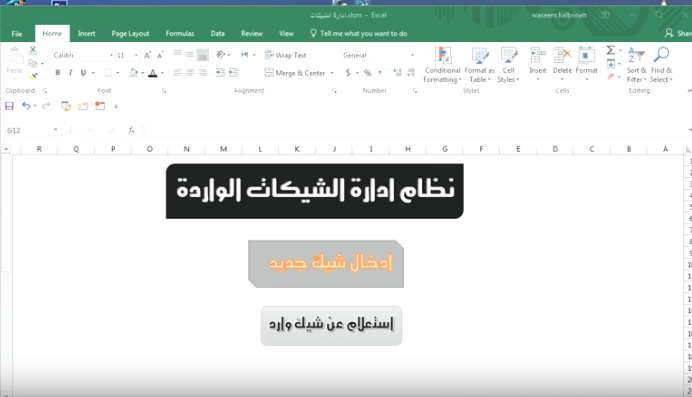The image size is (692, 397).
Task: Click the orange 'ادخال شيك جديد' button
Action: (326, 264)
